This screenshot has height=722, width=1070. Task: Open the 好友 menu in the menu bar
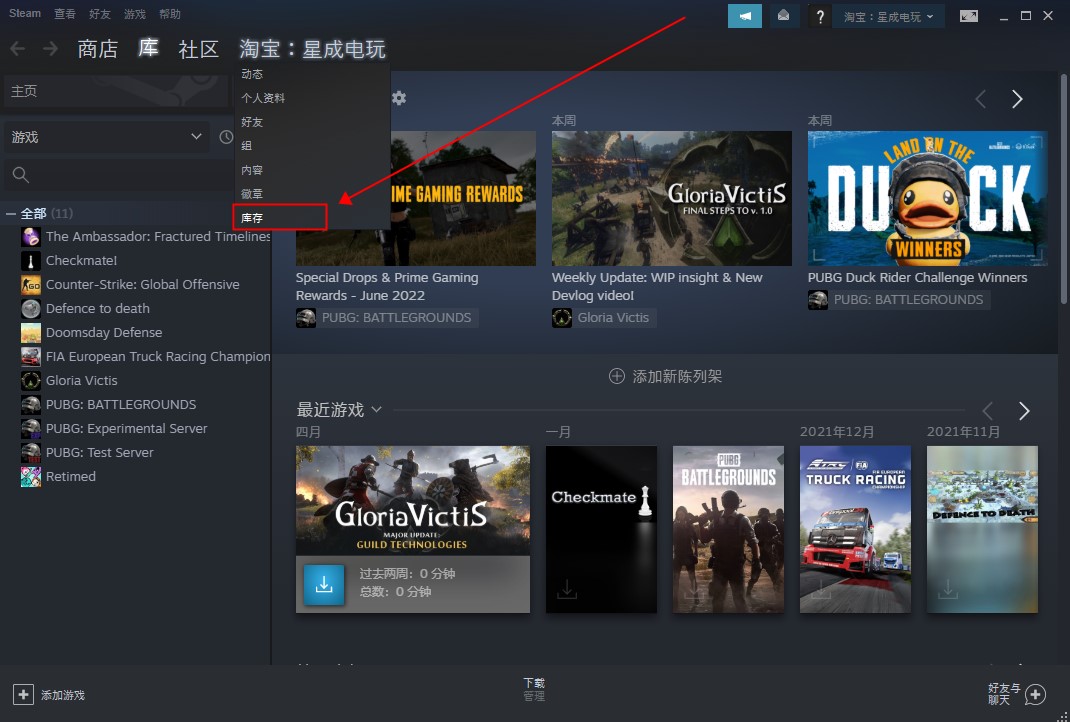pos(100,14)
